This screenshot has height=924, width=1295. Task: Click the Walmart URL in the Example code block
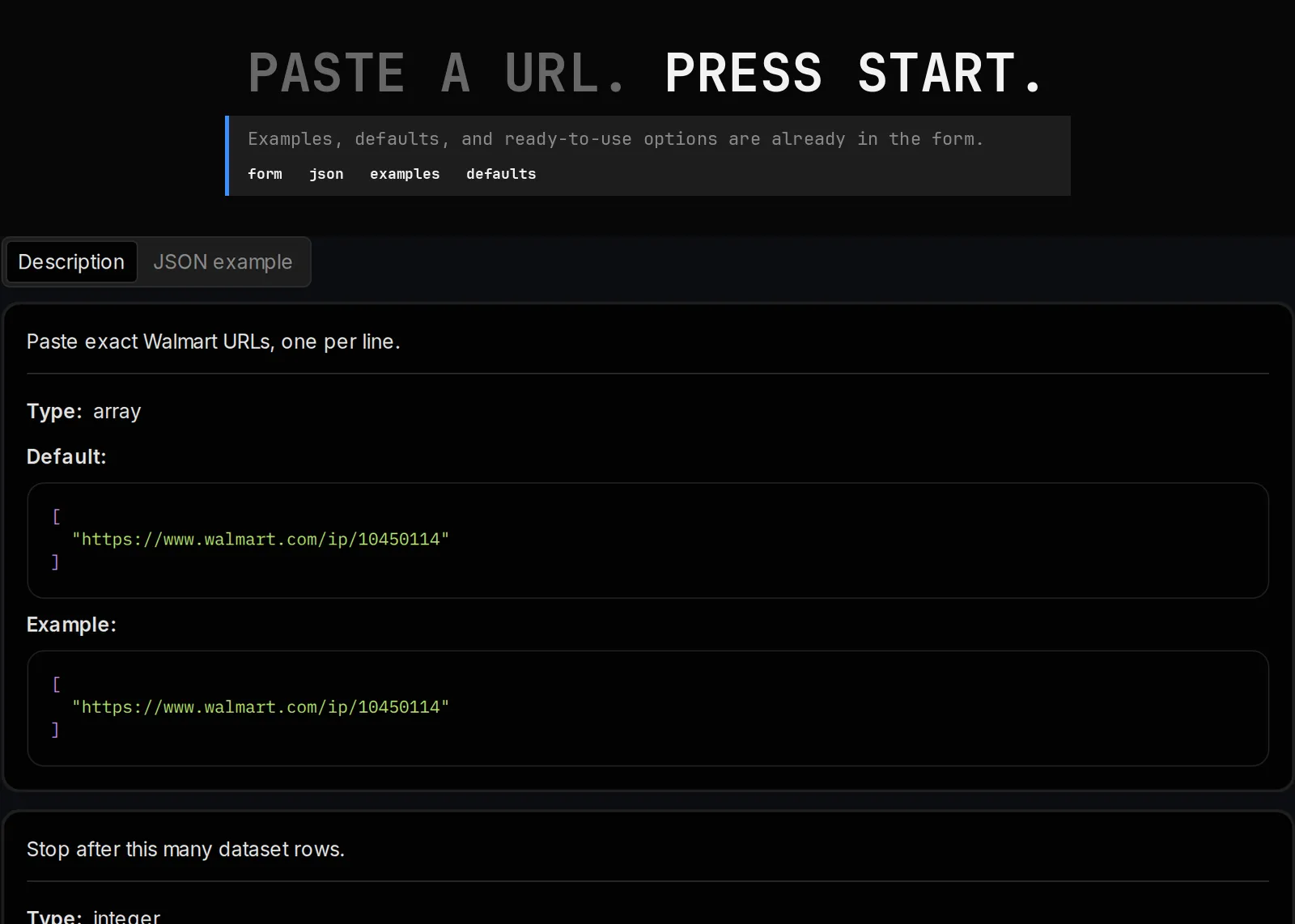pos(261,707)
